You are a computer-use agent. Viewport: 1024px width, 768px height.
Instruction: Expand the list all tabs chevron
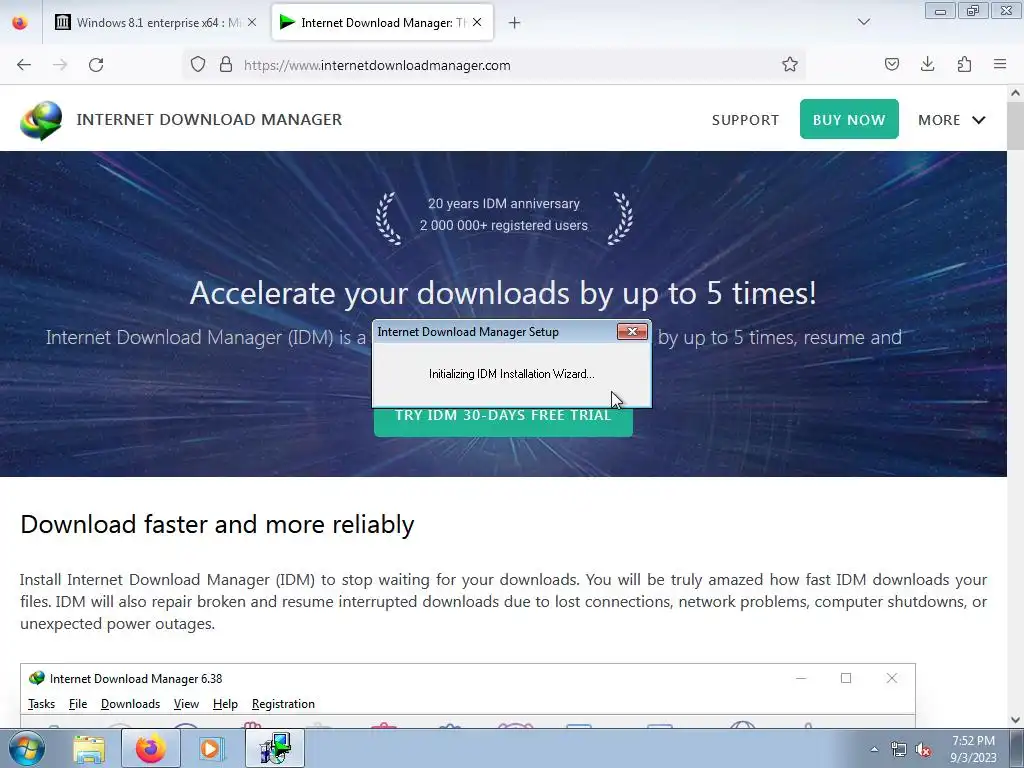pyautogui.click(x=864, y=22)
